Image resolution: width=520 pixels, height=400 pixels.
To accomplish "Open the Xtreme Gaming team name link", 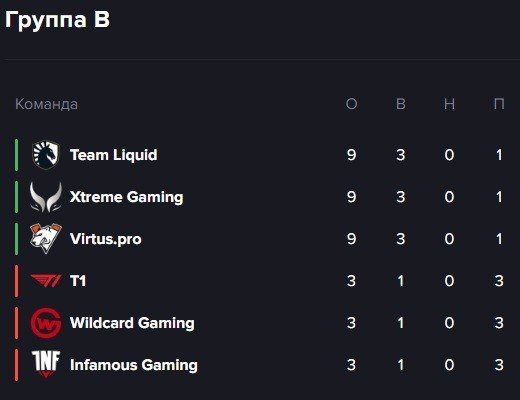I will [x=127, y=197].
